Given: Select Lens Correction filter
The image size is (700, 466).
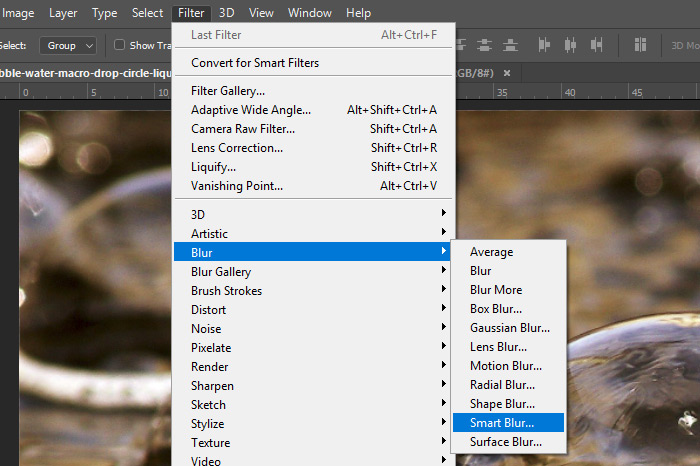Looking at the screenshot, I should (x=313, y=148).
